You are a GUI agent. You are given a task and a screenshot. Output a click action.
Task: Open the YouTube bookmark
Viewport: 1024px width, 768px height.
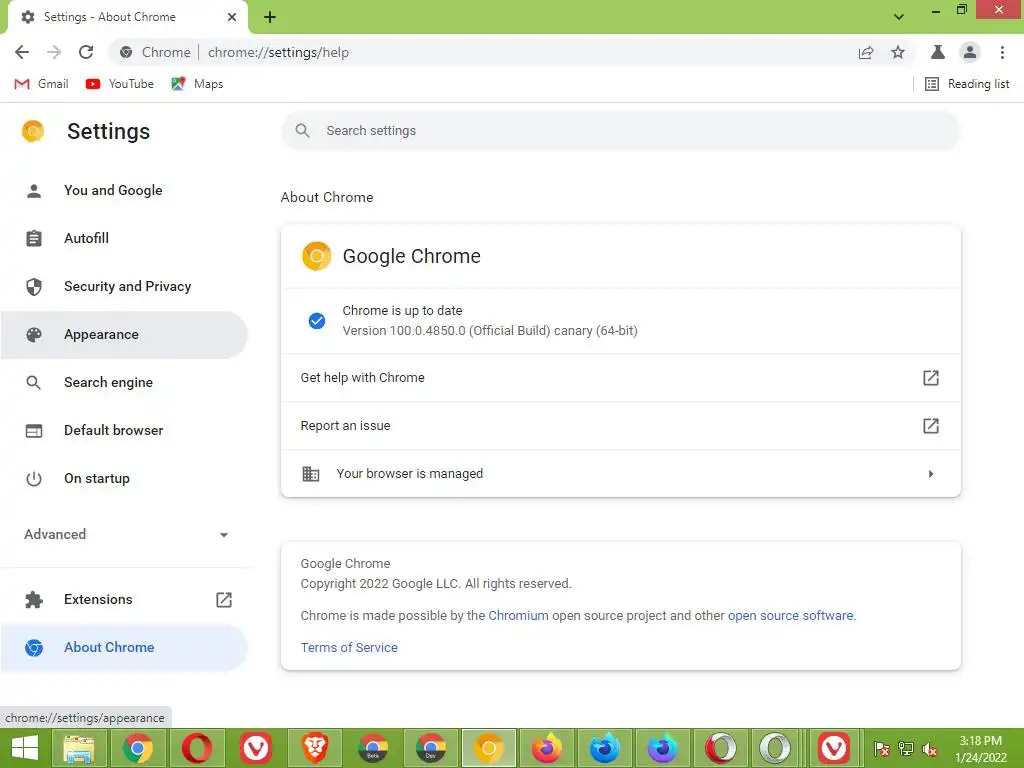click(120, 84)
